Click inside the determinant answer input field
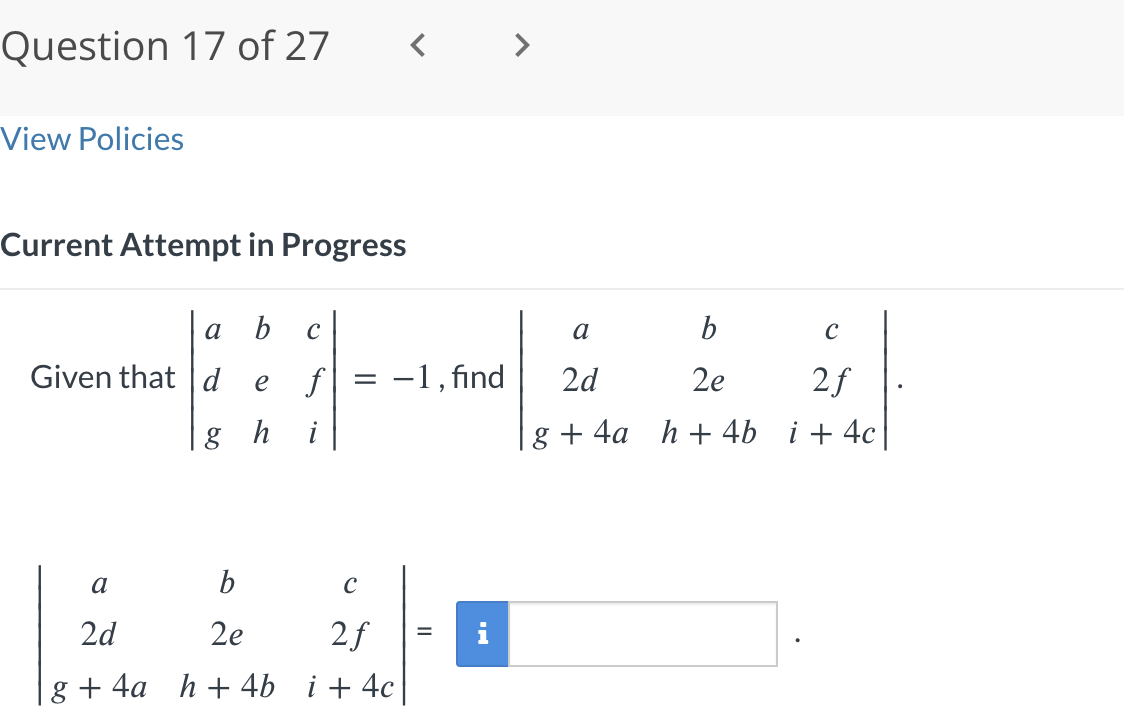The image size is (1124, 720). coord(640,633)
